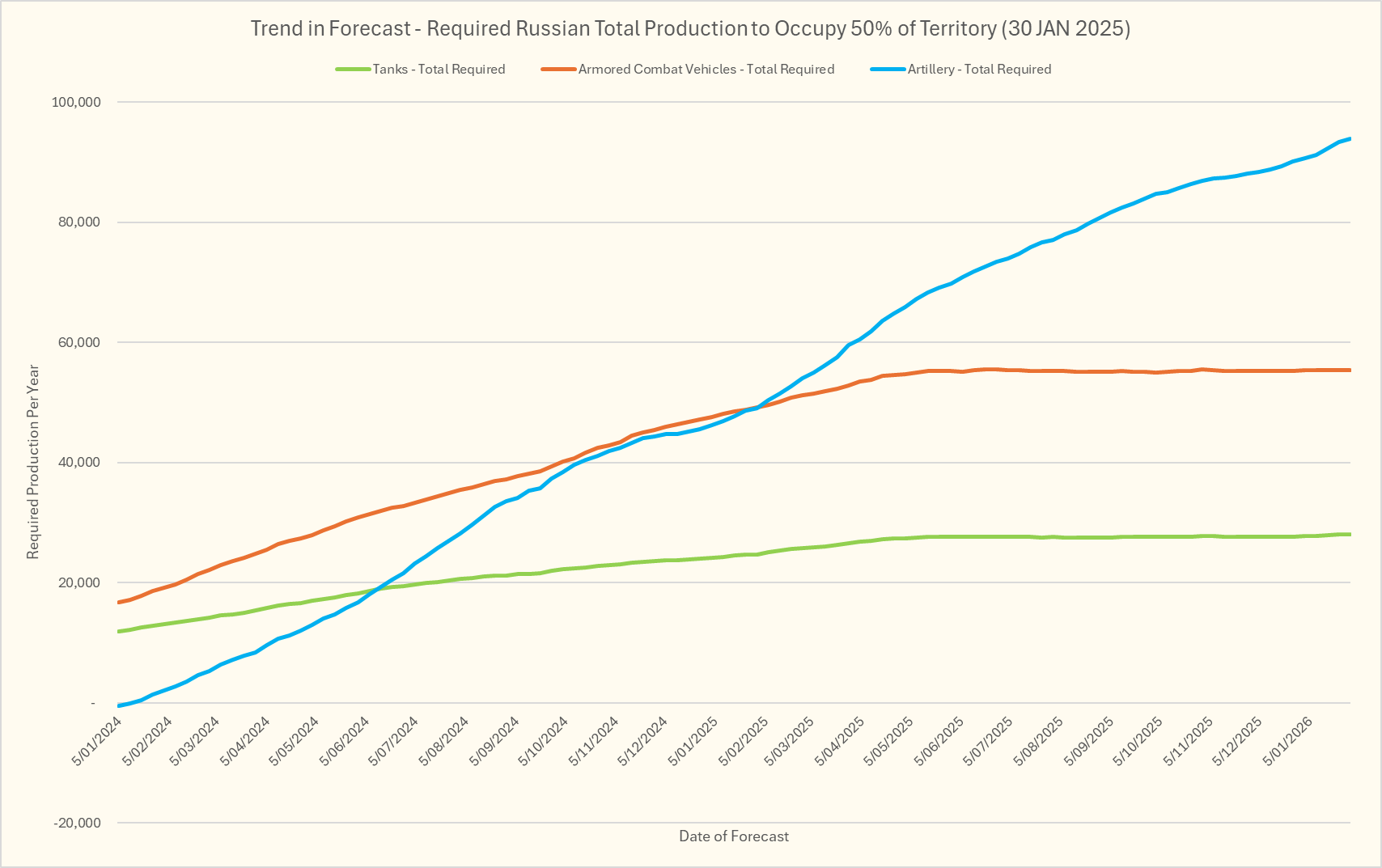
Task: Click the right end of the orange Armored line
Action: [1349, 370]
